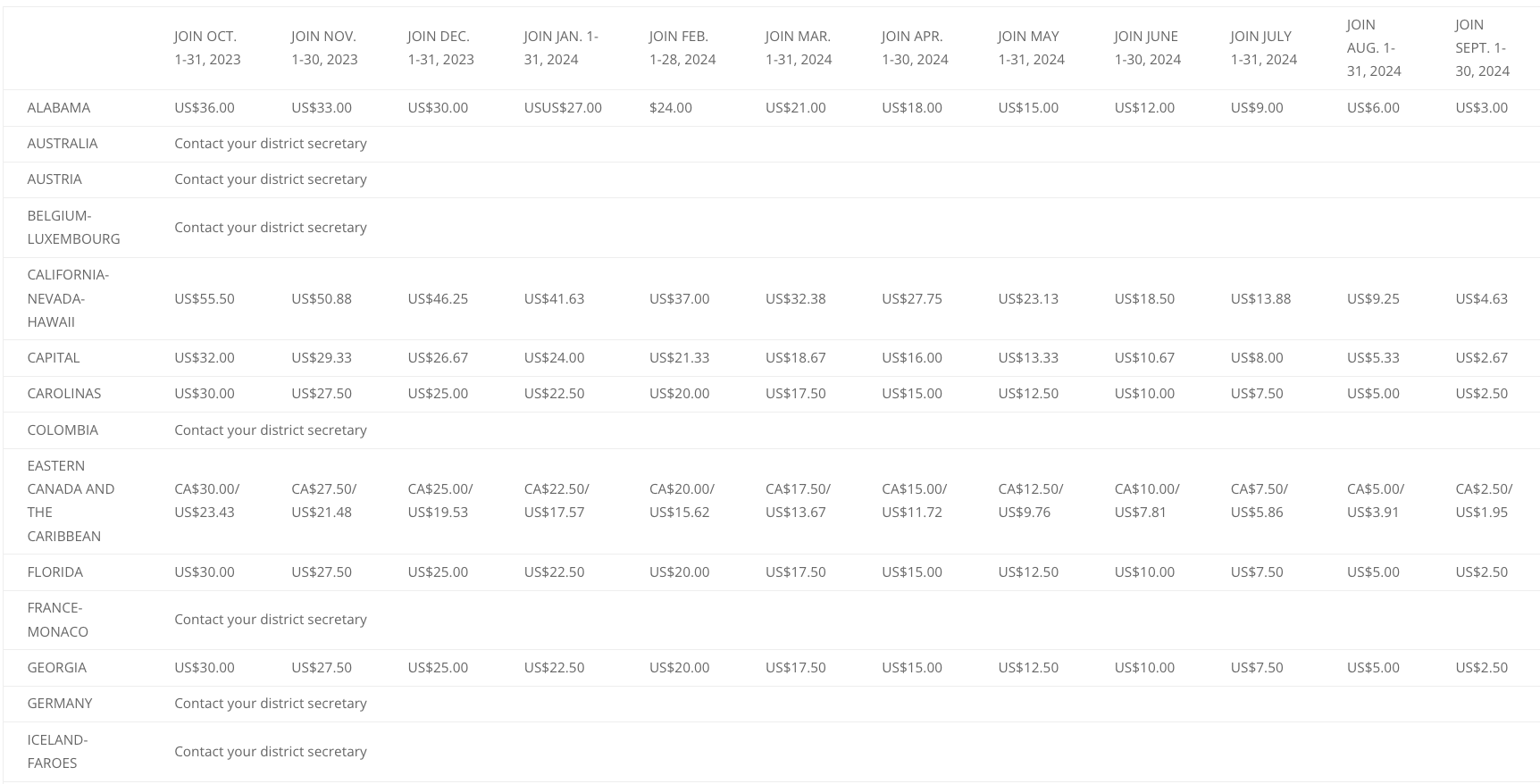
Task: Click the JOIN SEPT. 1-30, 2024 header
Action: [x=1482, y=48]
